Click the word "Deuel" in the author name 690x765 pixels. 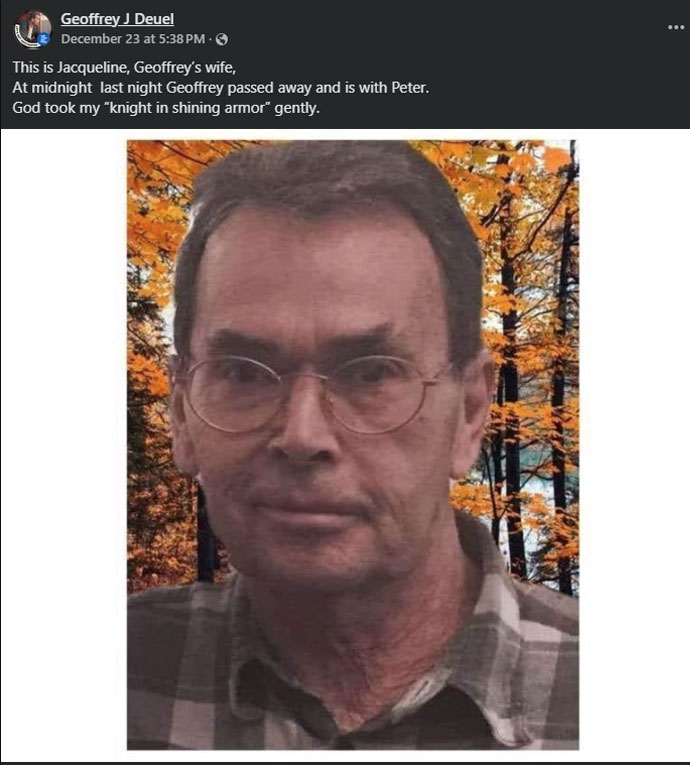pos(154,19)
